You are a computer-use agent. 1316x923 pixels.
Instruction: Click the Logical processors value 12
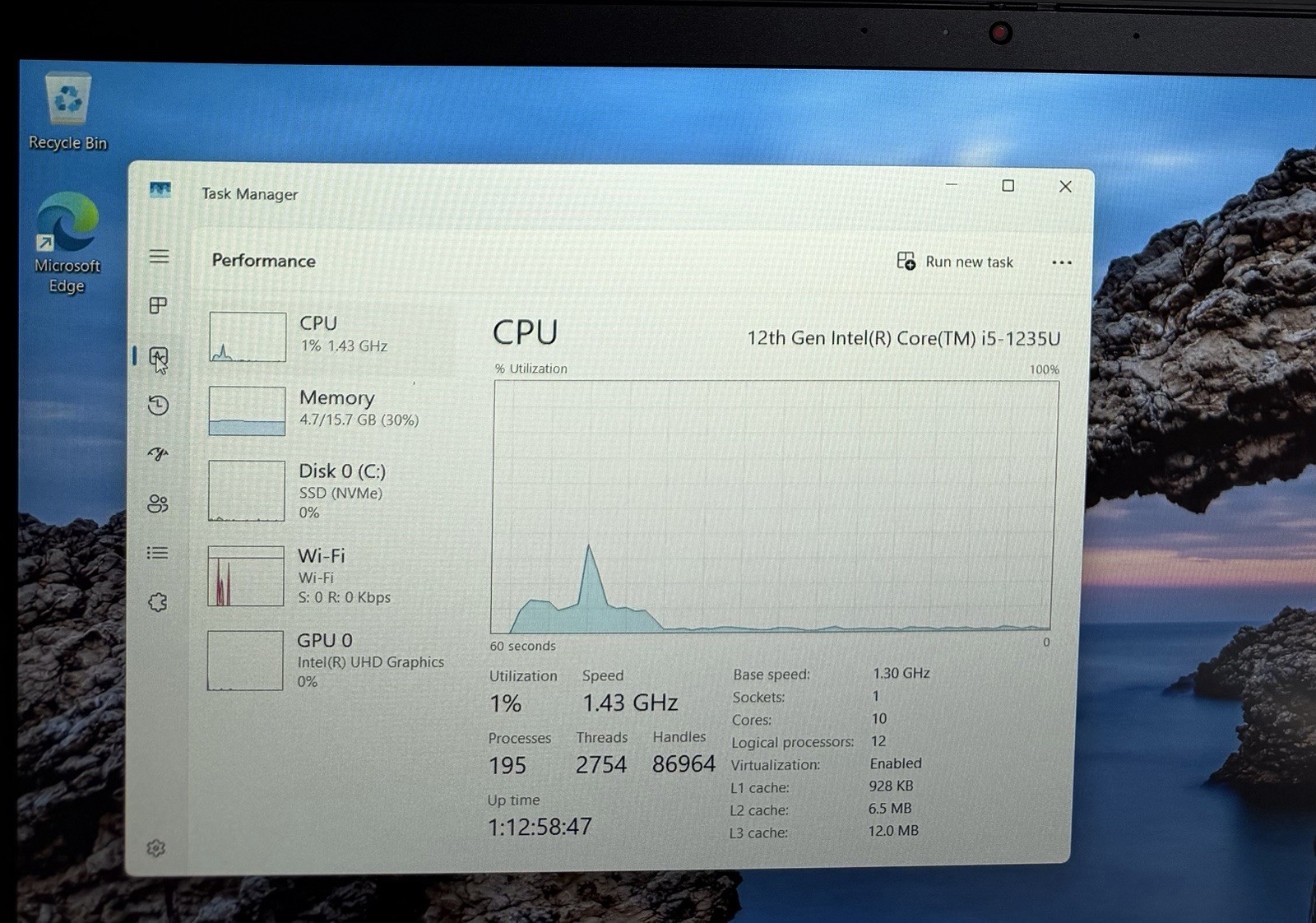[878, 741]
